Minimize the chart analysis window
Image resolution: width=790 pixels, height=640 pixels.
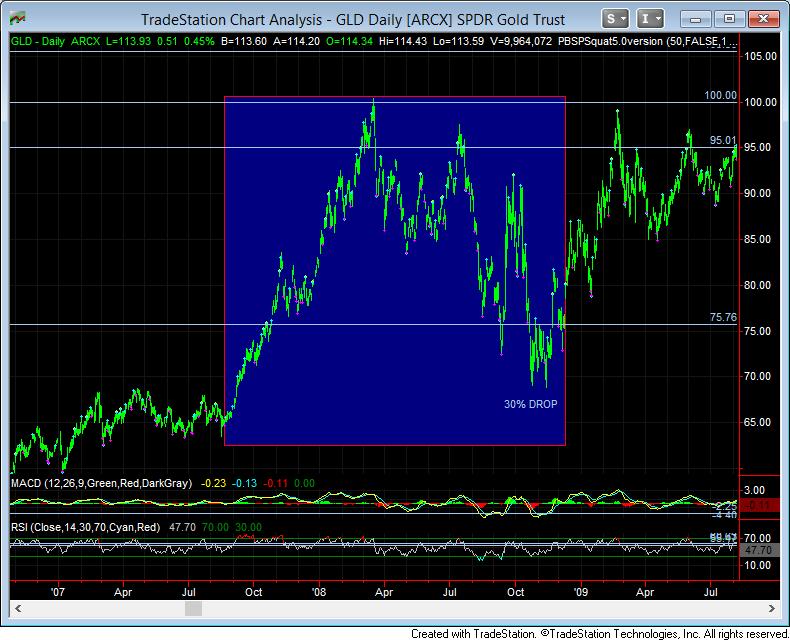(695, 19)
